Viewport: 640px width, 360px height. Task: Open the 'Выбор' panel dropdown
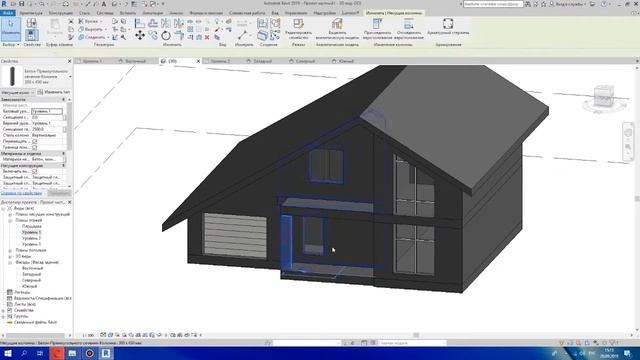coord(11,44)
